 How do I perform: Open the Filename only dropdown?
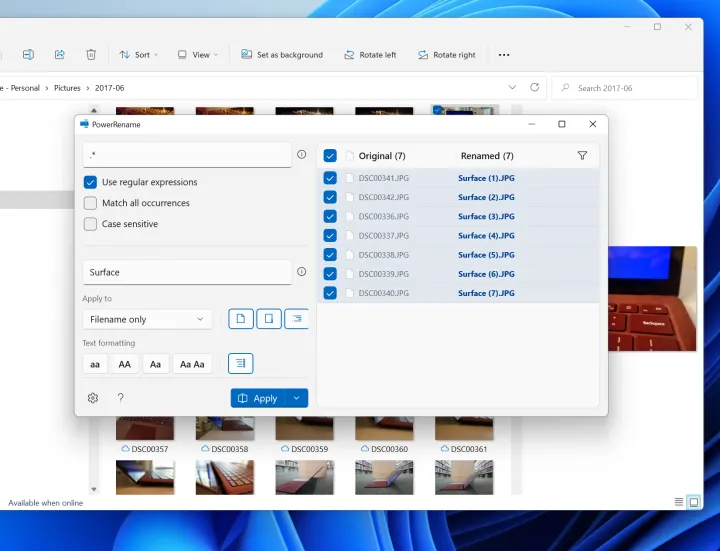[x=147, y=319]
